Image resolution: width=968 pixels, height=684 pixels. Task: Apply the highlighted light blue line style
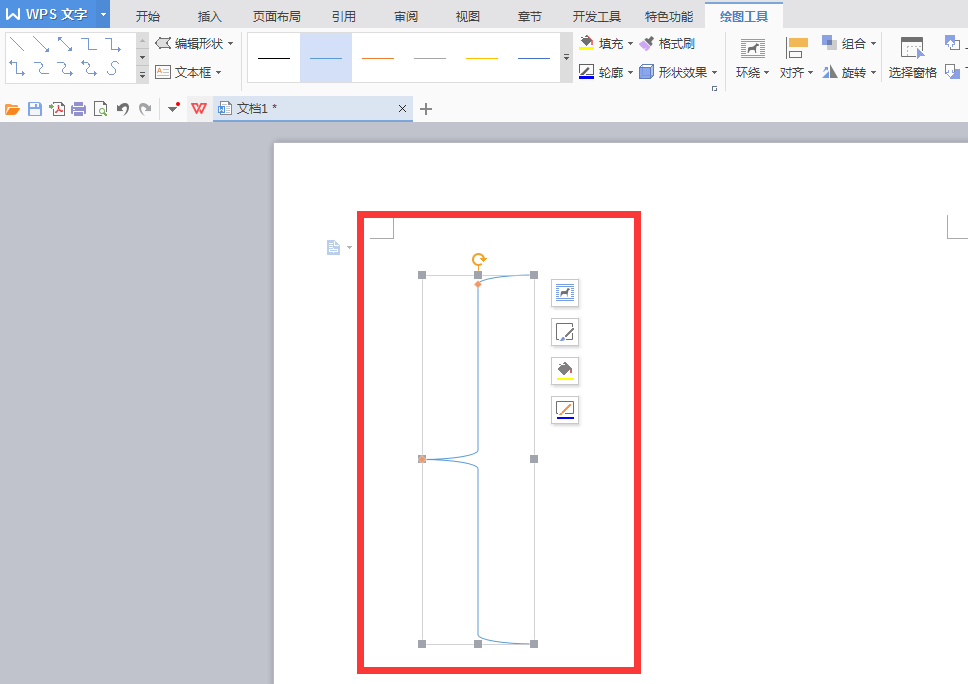(x=326, y=58)
